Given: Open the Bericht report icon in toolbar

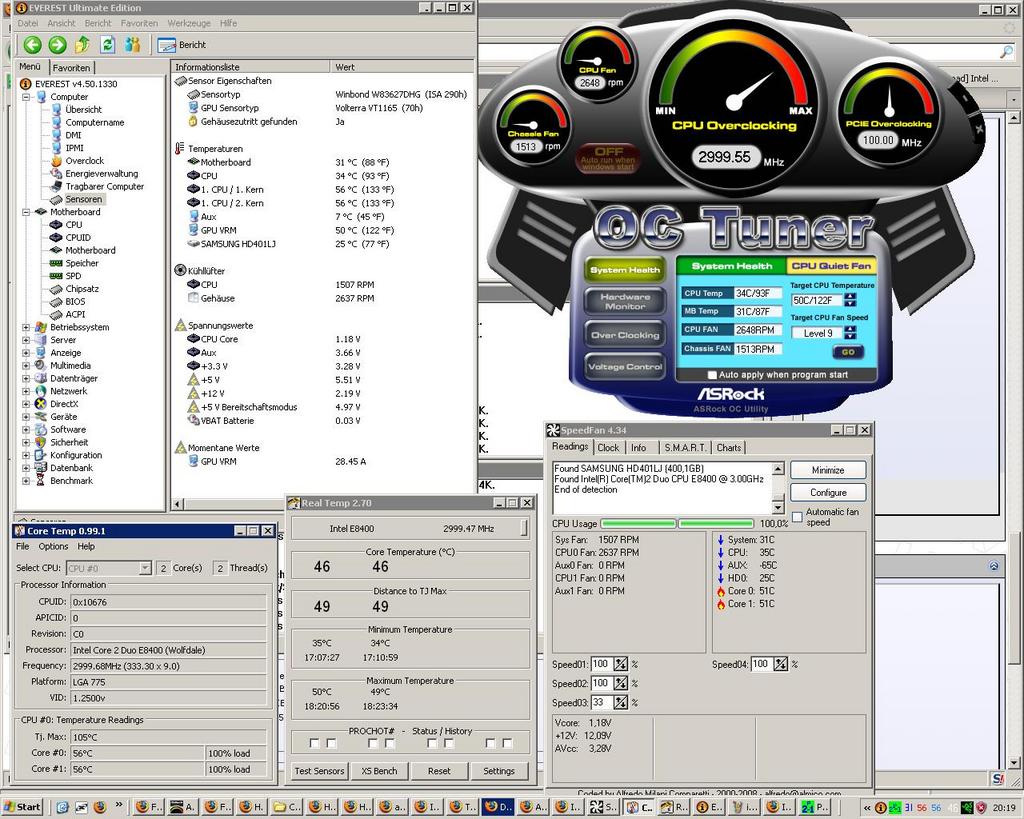Looking at the screenshot, I should click(168, 45).
